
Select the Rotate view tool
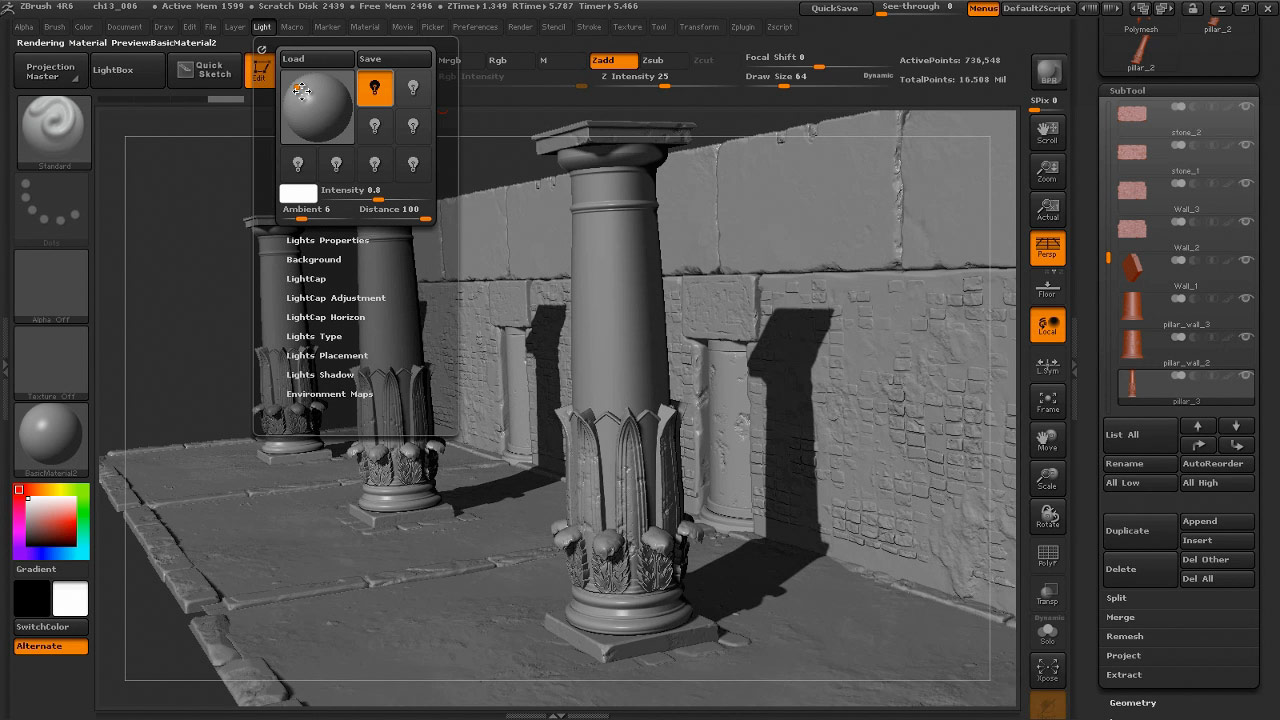(x=1047, y=516)
